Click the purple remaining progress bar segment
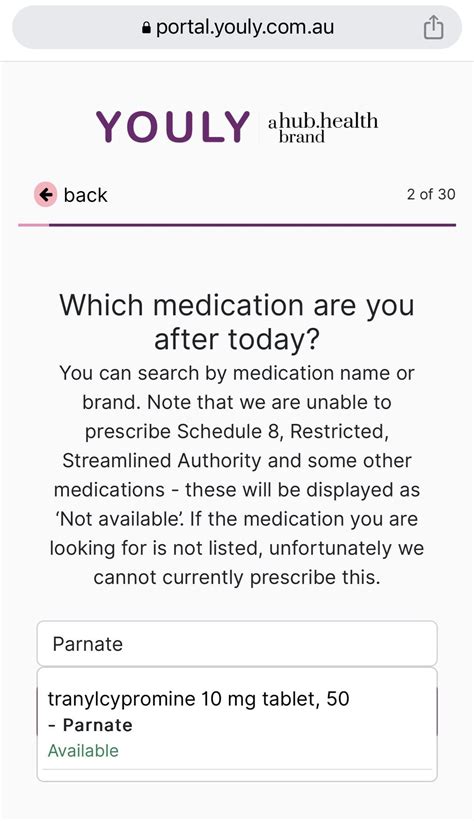This screenshot has width=474, height=821. (x=252, y=225)
